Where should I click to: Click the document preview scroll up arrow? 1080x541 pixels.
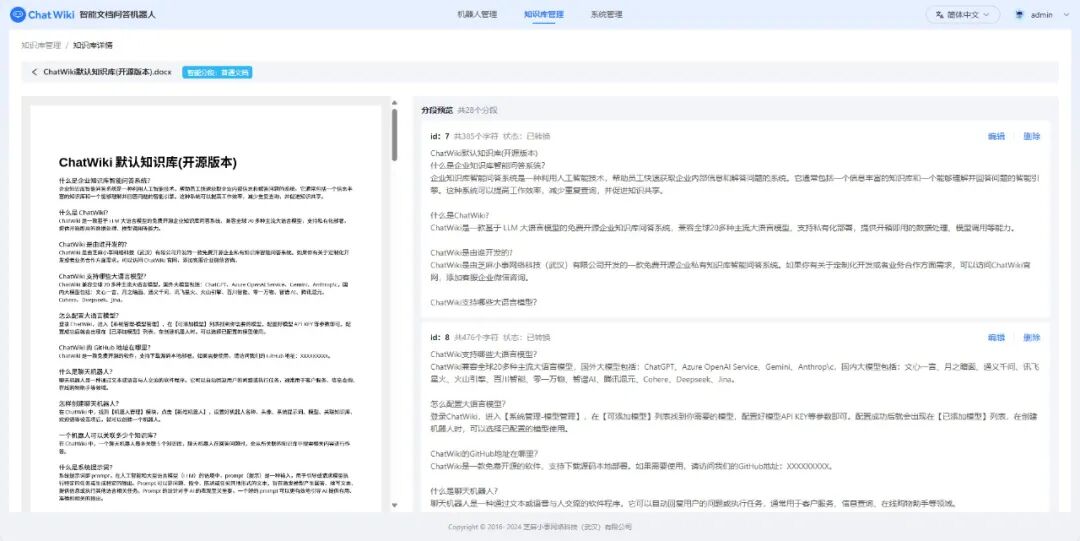pos(395,103)
